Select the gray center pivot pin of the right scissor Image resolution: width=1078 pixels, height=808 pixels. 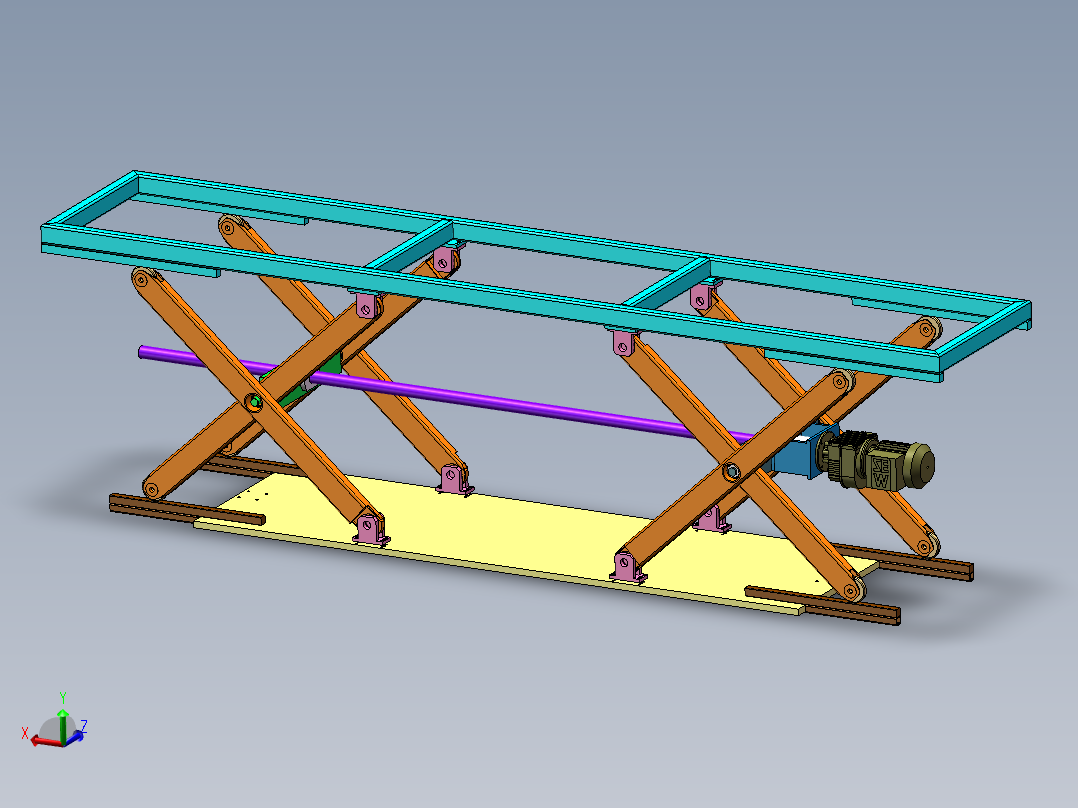(732, 471)
